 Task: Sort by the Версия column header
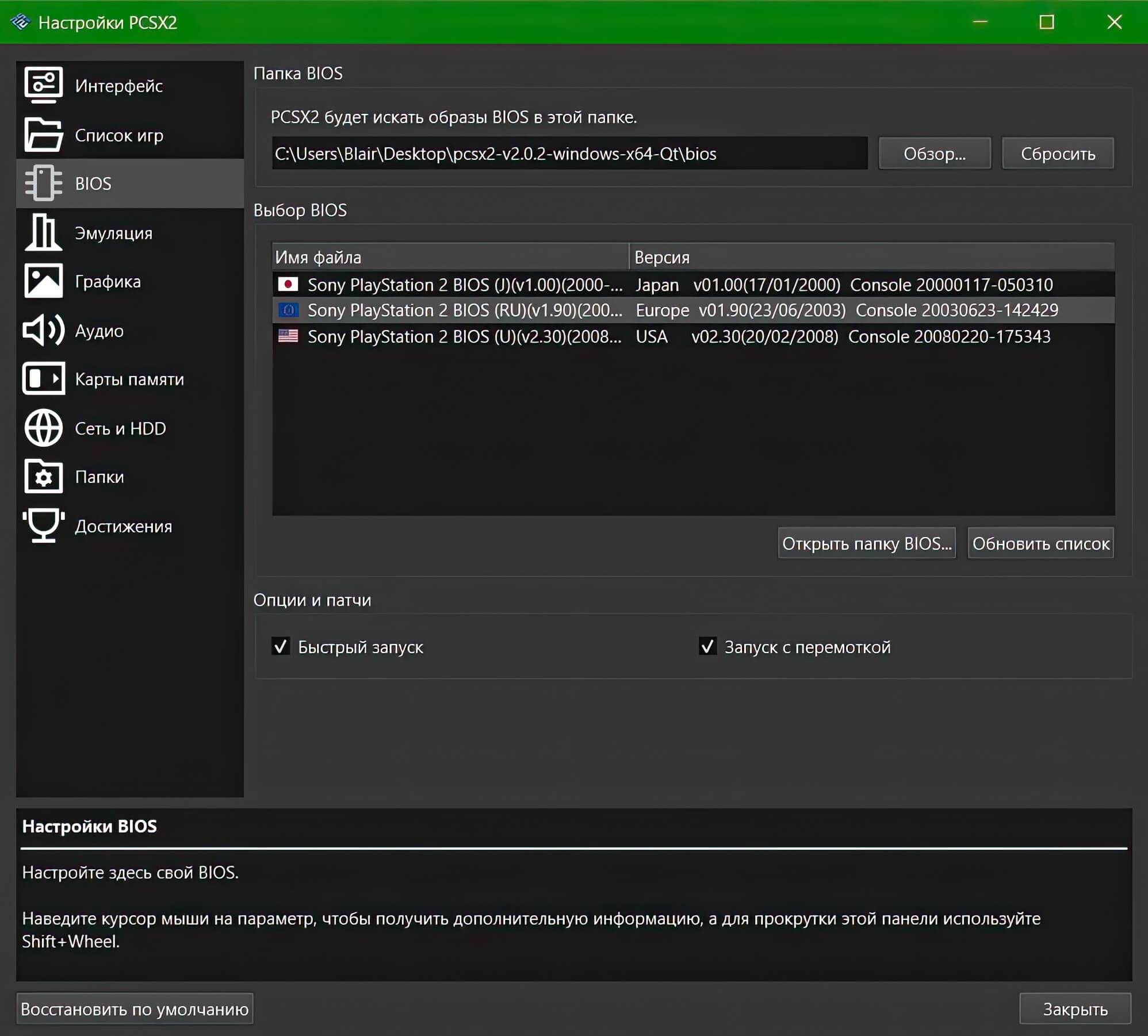coord(872,257)
